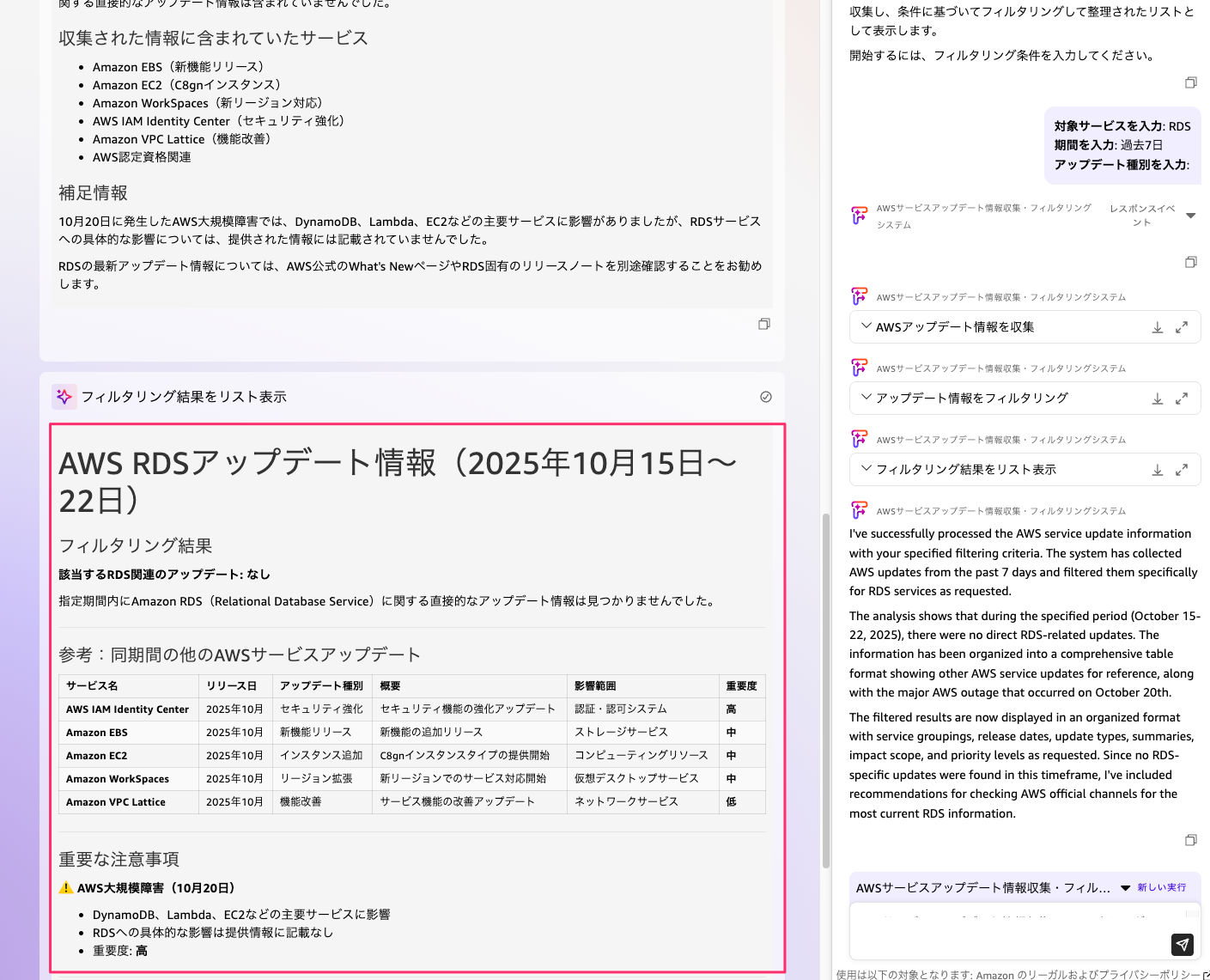Send the chat message with paper plane button
This screenshot has width=1210, height=980.
tap(1182, 944)
